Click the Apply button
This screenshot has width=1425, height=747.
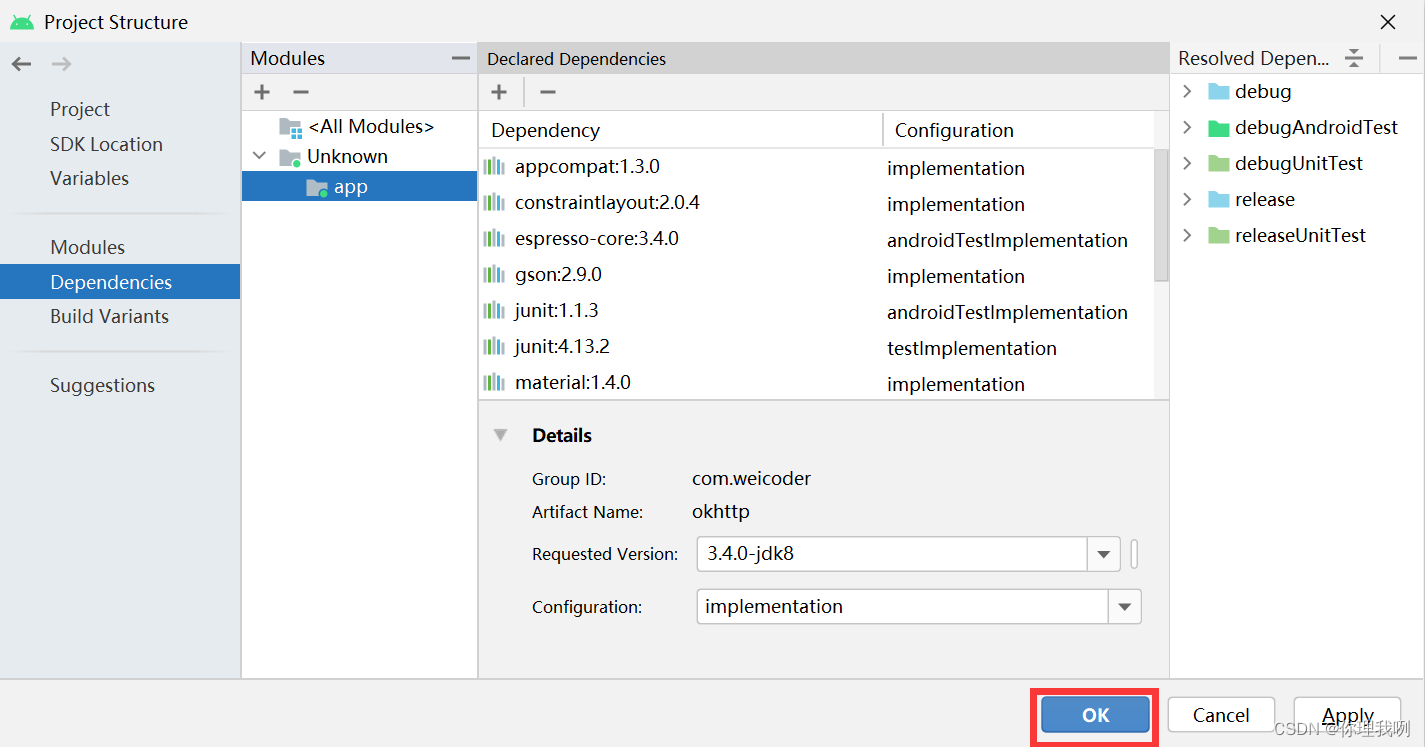click(1347, 715)
